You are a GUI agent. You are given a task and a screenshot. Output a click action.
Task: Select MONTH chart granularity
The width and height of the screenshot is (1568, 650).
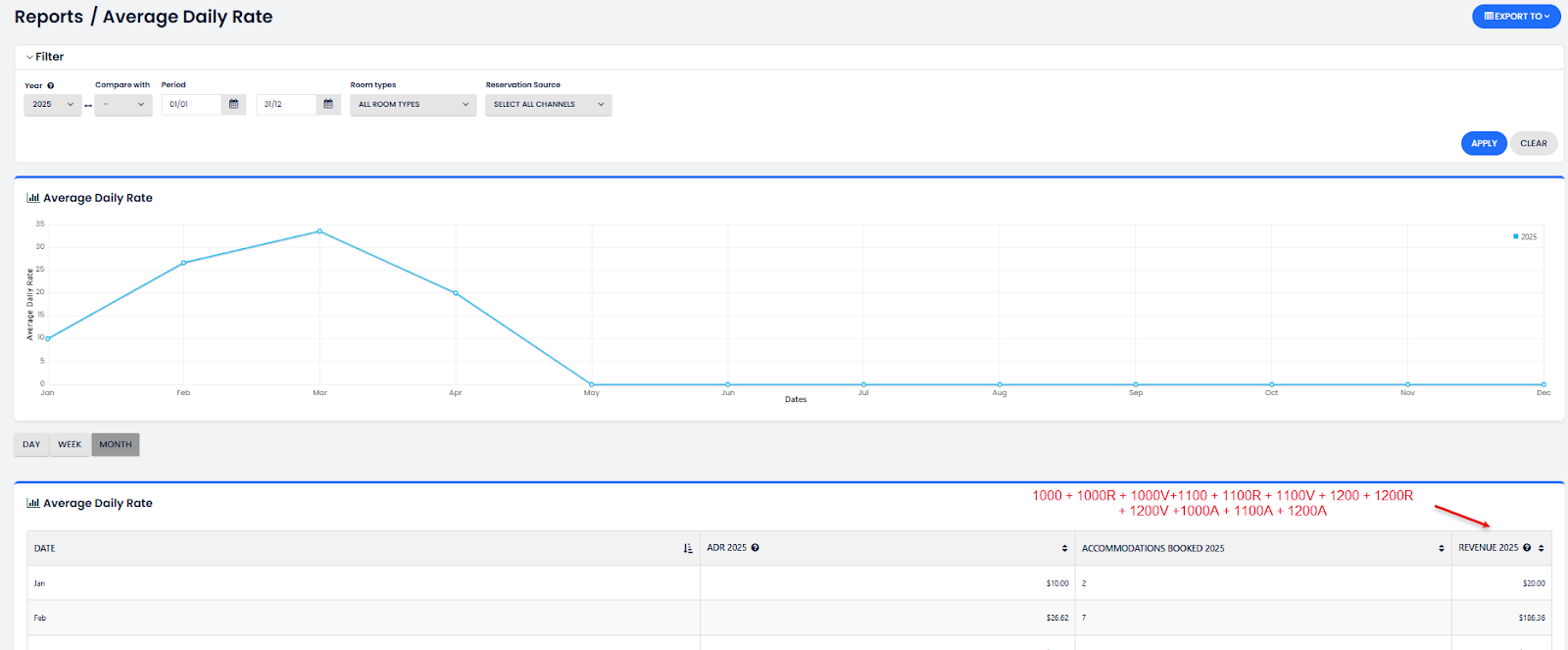pyautogui.click(x=116, y=444)
